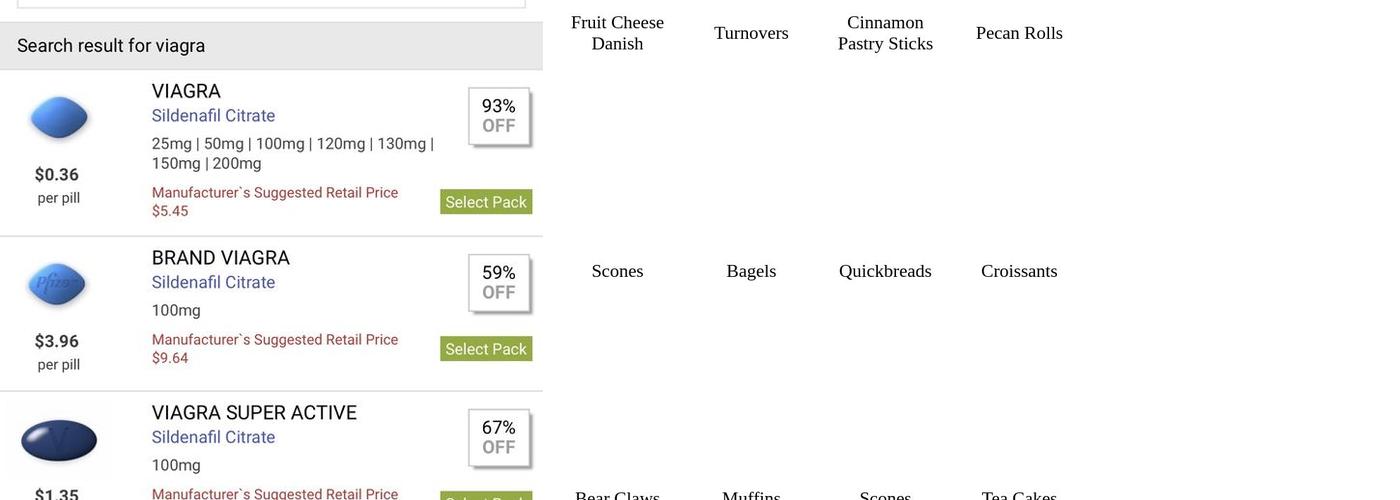Screen dimensions: 1400x500
Task: Open the BRAND VIAGRA product title
Action: (x=221, y=258)
